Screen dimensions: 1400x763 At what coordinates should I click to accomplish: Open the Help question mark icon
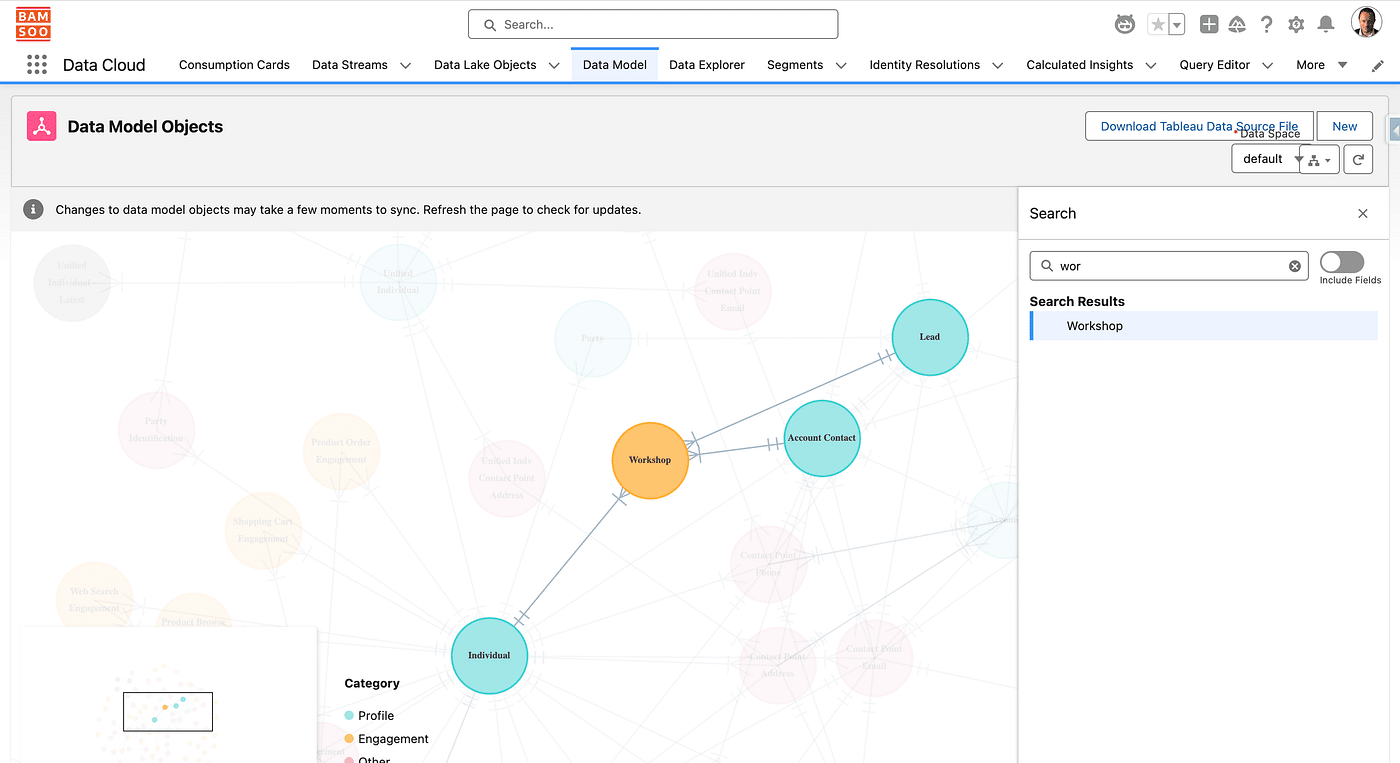1267,25
